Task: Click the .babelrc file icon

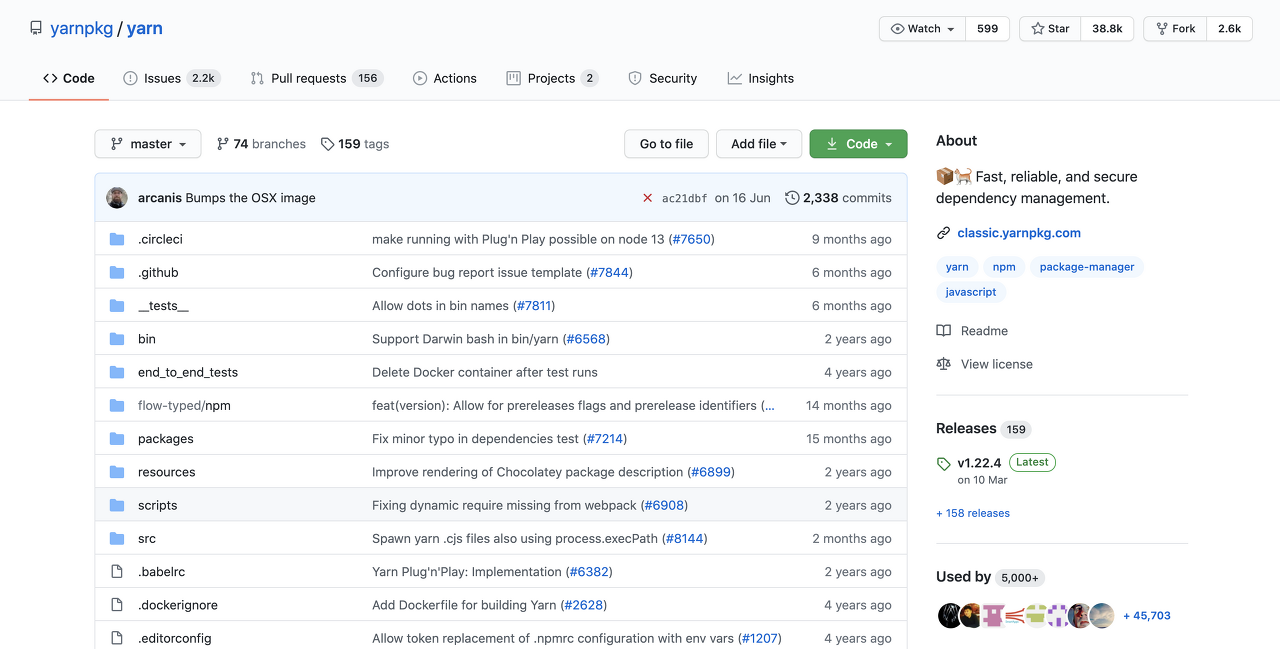Action: click(x=117, y=572)
